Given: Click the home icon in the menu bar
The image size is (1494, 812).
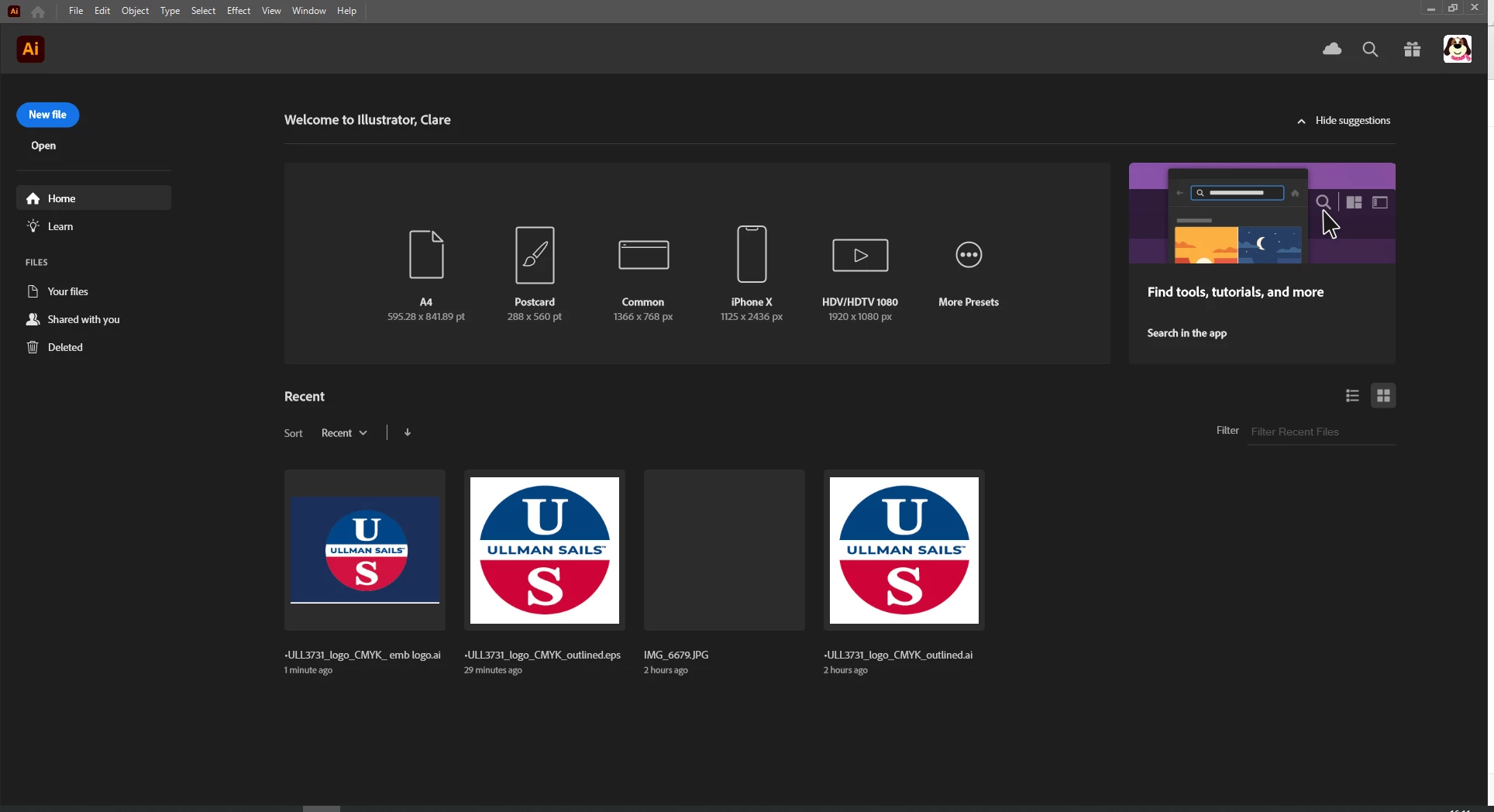Looking at the screenshot, I should pyautogui.click(x=38, y=12).
